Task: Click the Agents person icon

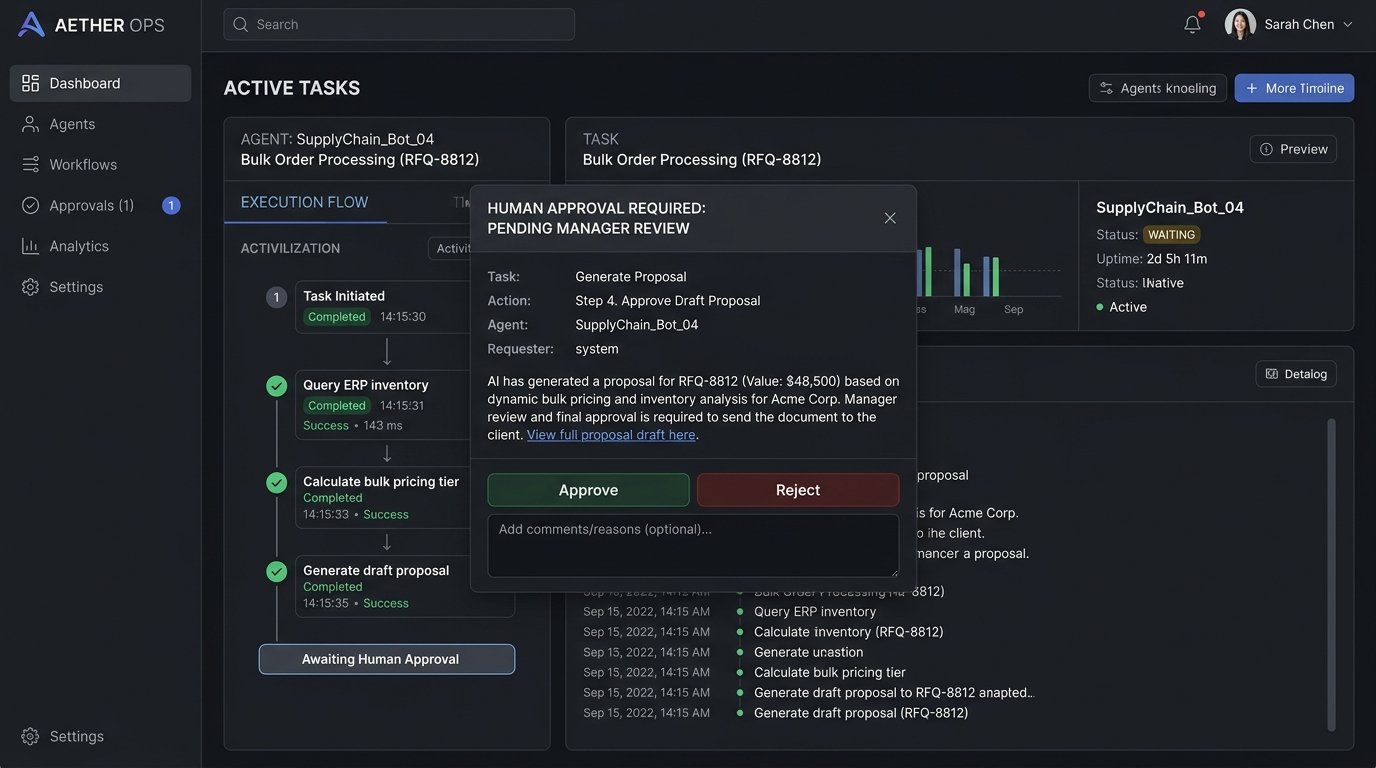Action: point(31,124)
